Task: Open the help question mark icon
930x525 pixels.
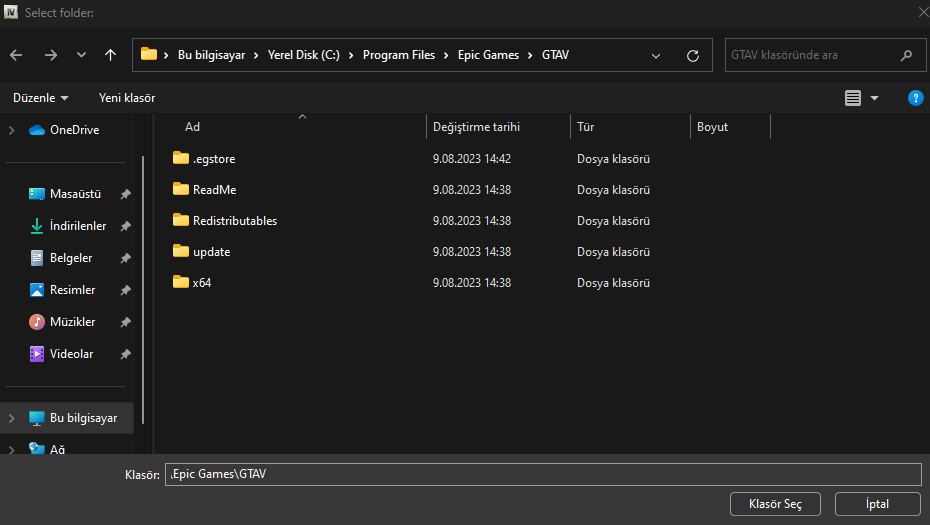Action: tap(915, 98)
